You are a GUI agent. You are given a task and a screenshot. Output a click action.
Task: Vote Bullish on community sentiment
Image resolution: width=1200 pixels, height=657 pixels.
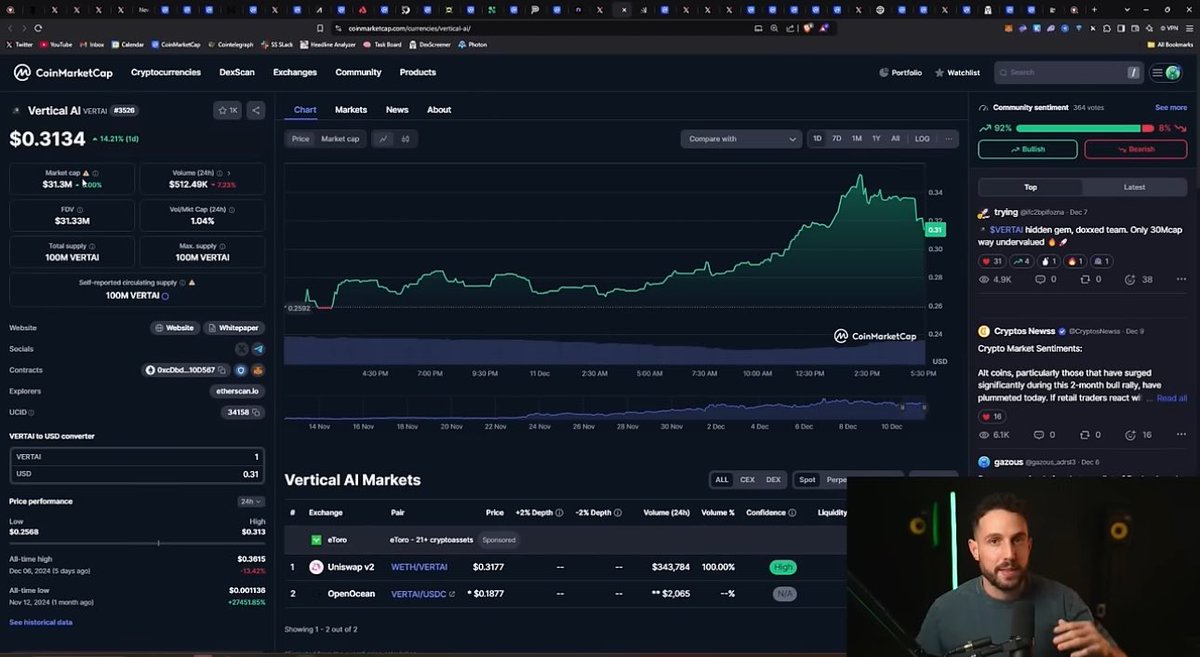[x=1028, y=149]
